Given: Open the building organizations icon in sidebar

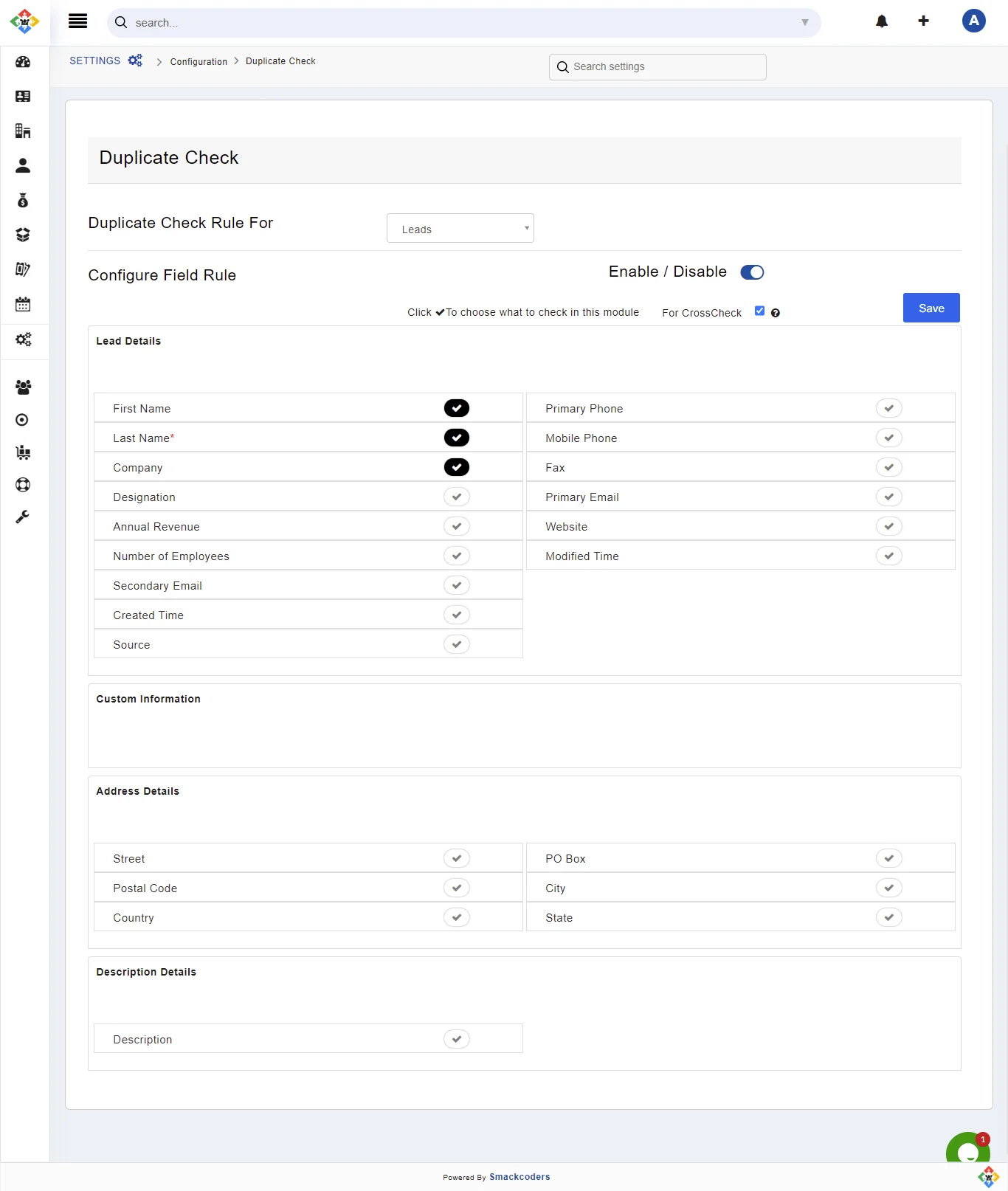Looking at the screenshot, I should 23,131.
